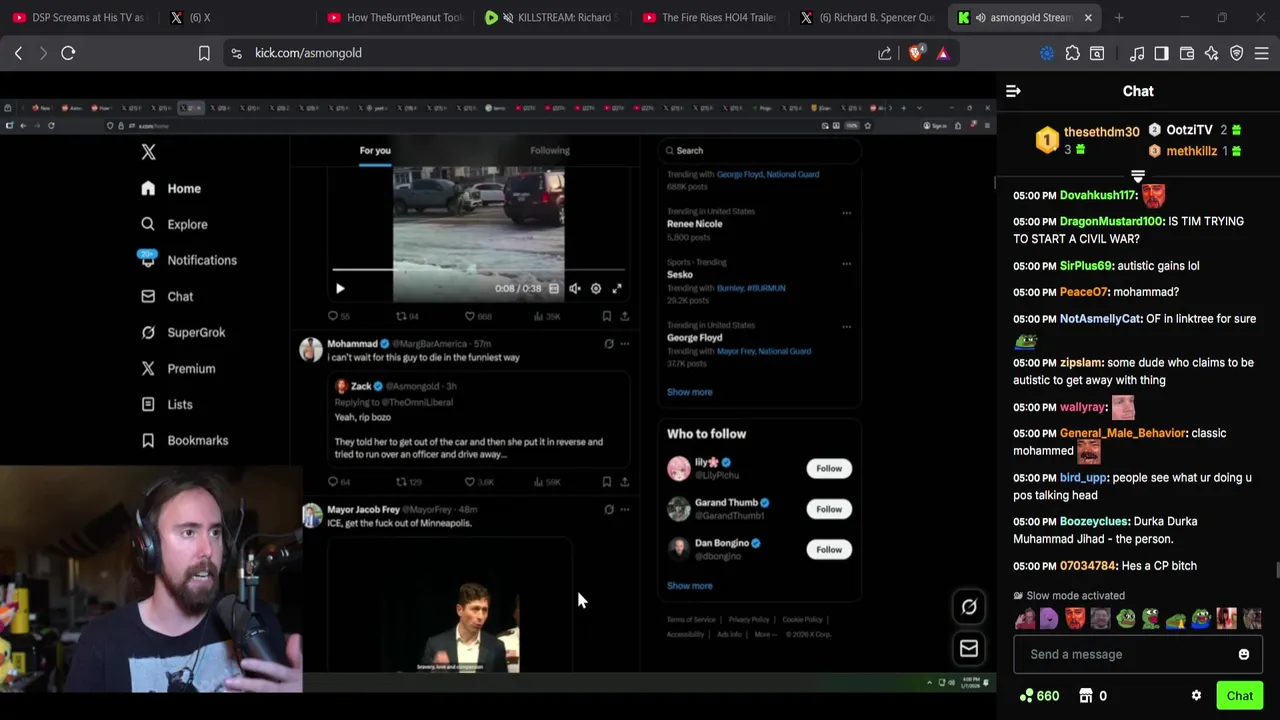
Task: Open Leo AI sparkle icon
Action: pos(1212,53)
